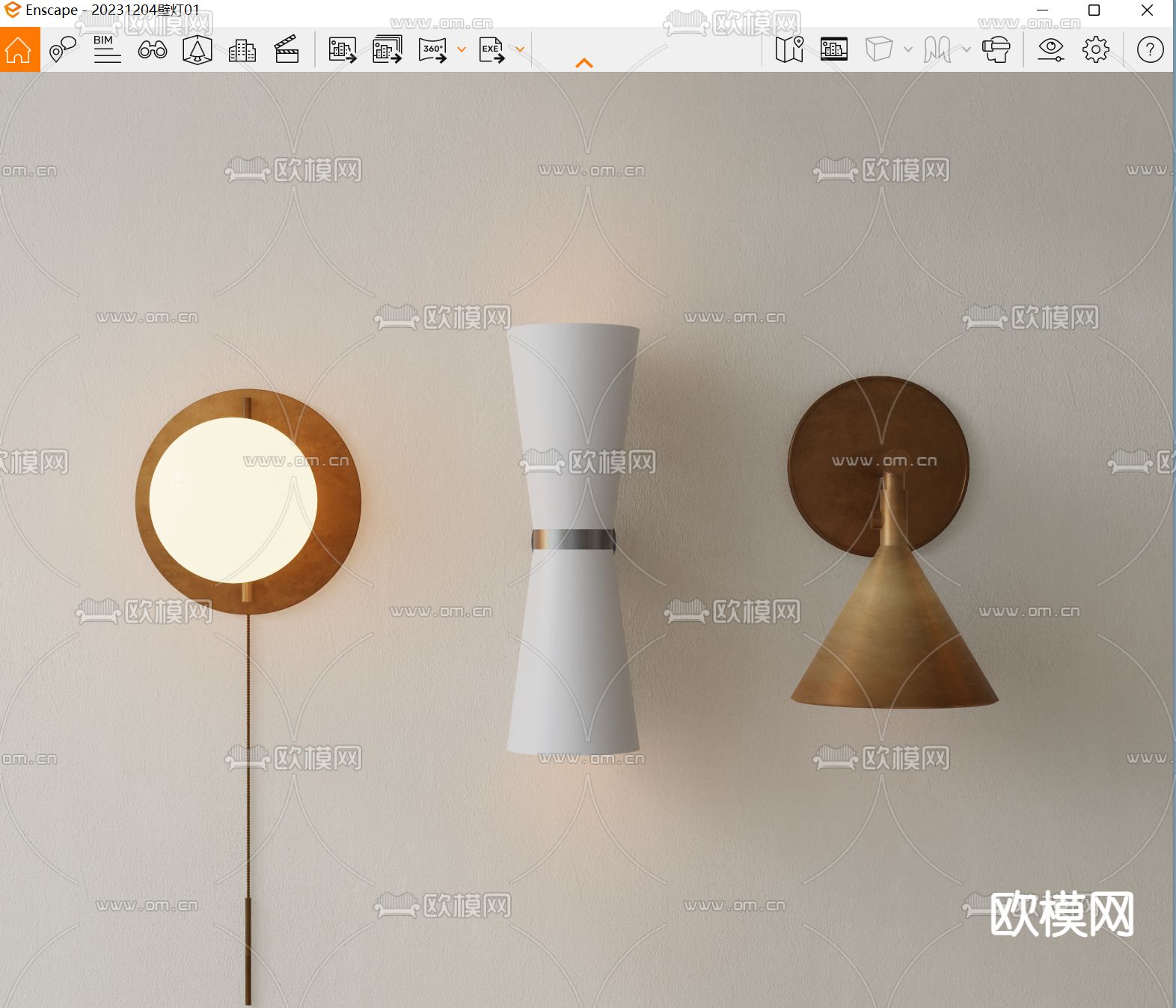Select the cube view mode icon
Viewport: 1176px width, 1008px height.
click(879, 50)
